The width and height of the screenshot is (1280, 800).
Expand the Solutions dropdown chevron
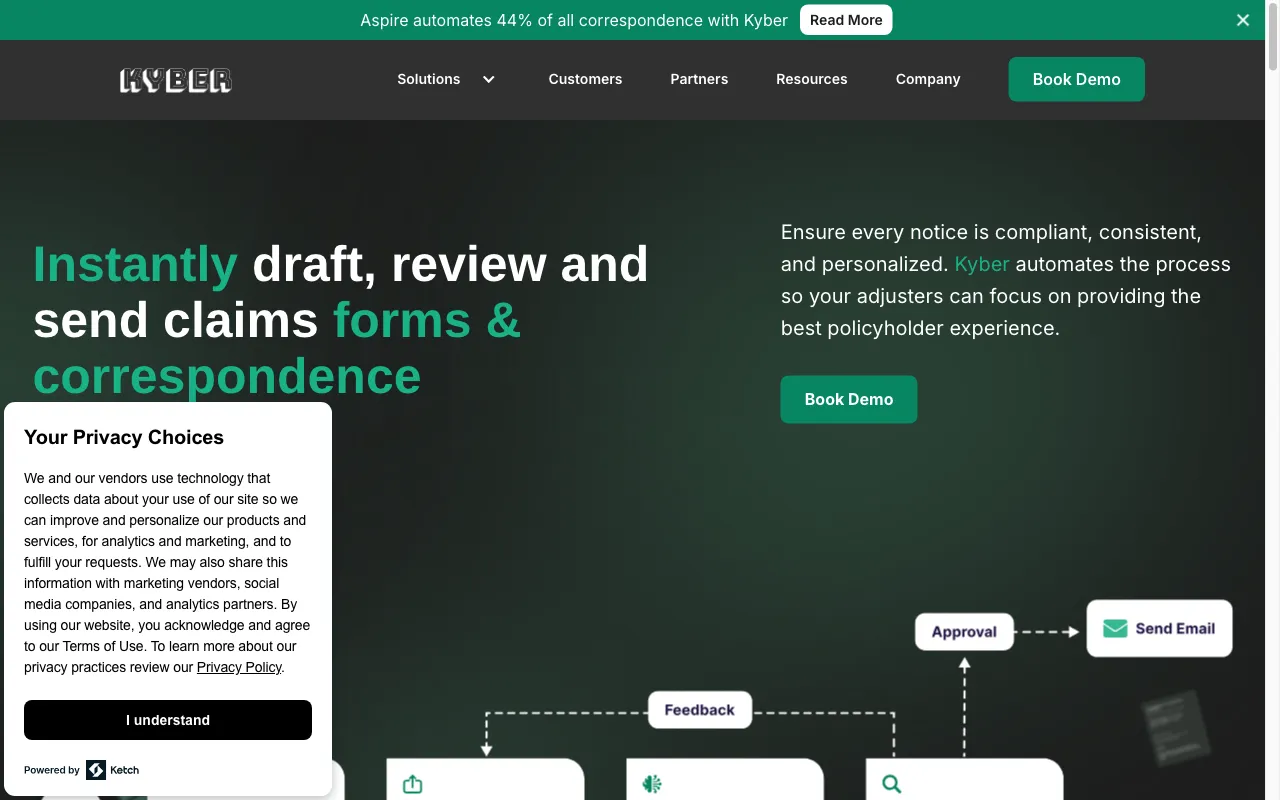[489, 79]
